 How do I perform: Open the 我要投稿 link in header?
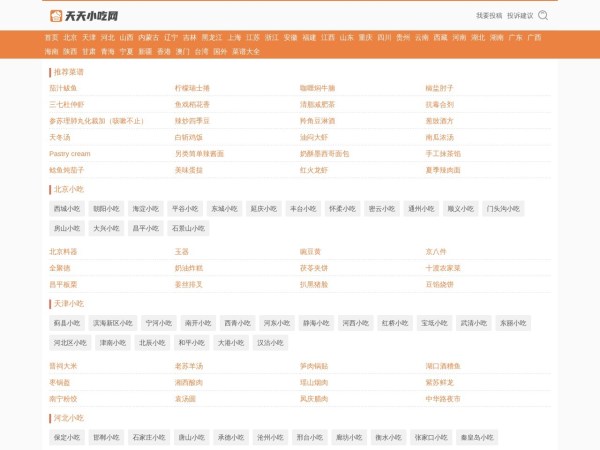click(x=489, y=16)
